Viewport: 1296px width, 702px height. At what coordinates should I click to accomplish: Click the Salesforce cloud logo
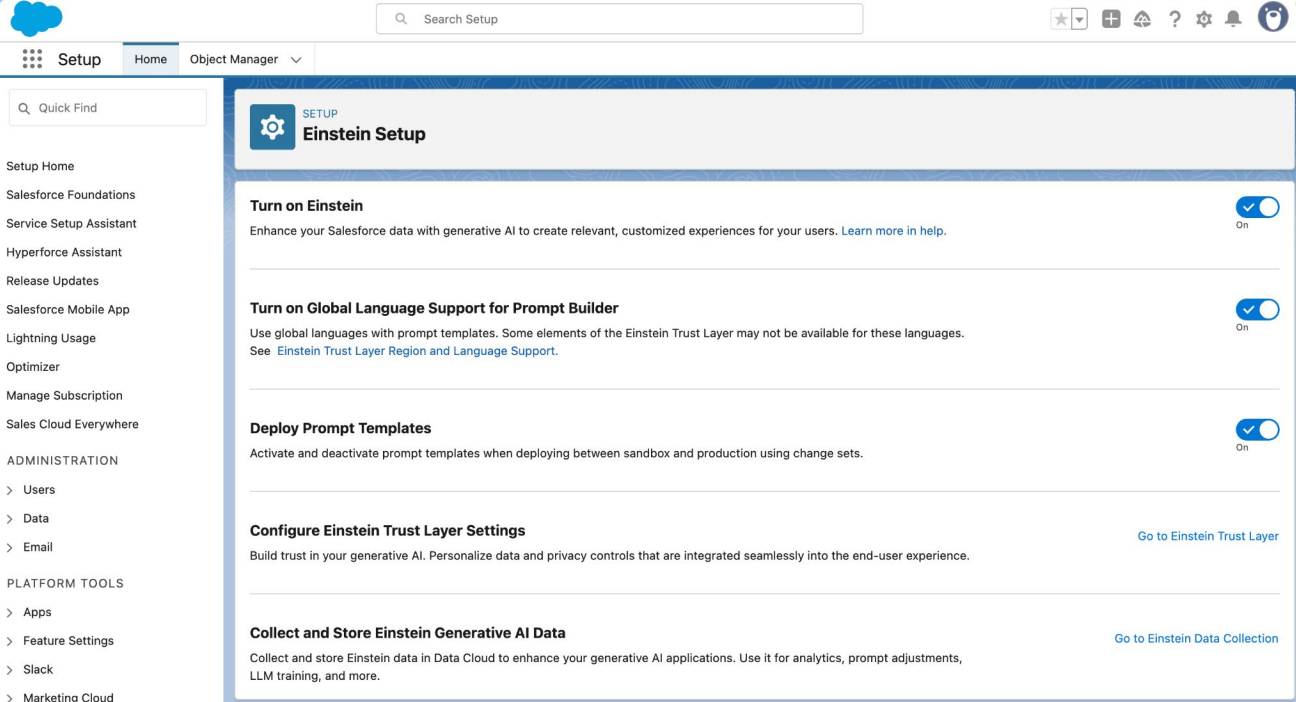(x=35, y=18)
